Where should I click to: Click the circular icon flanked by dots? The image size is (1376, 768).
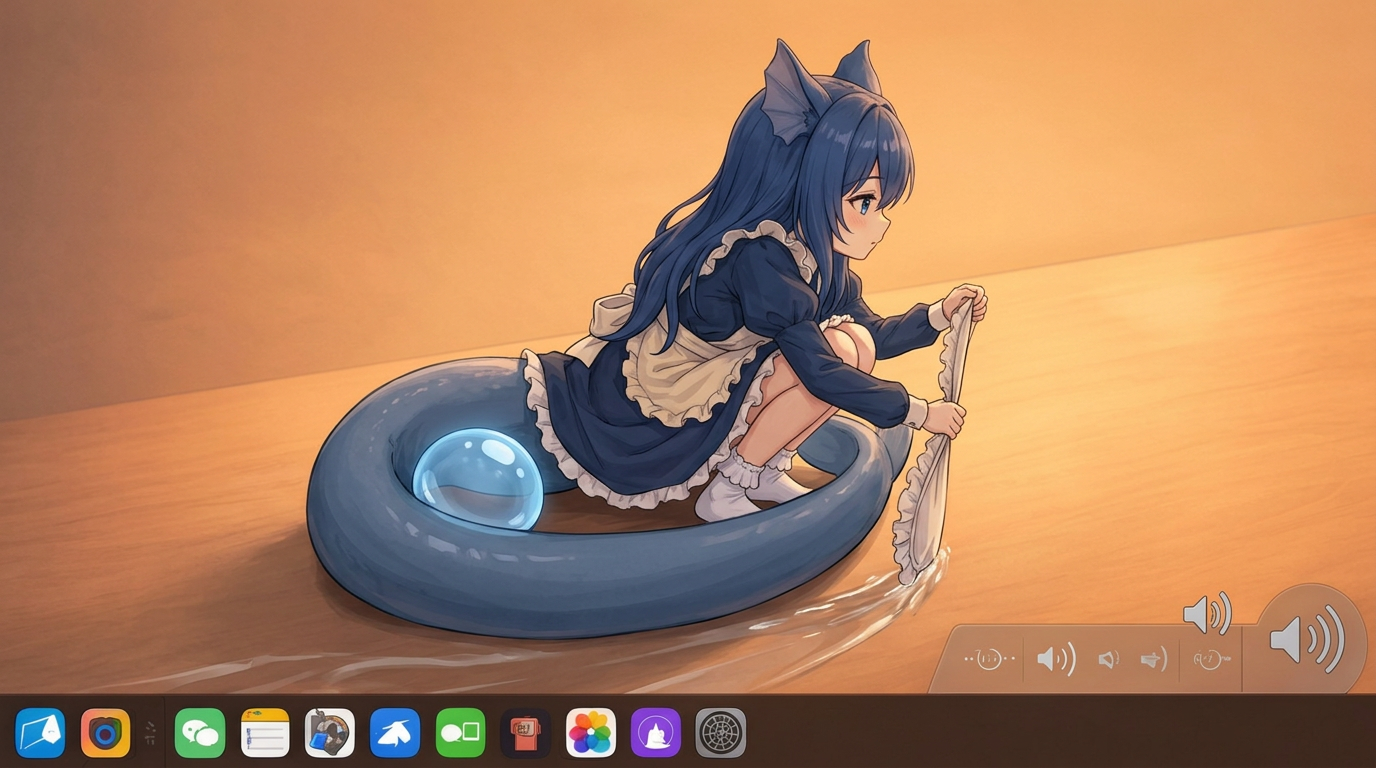click(x=989, y=659)
